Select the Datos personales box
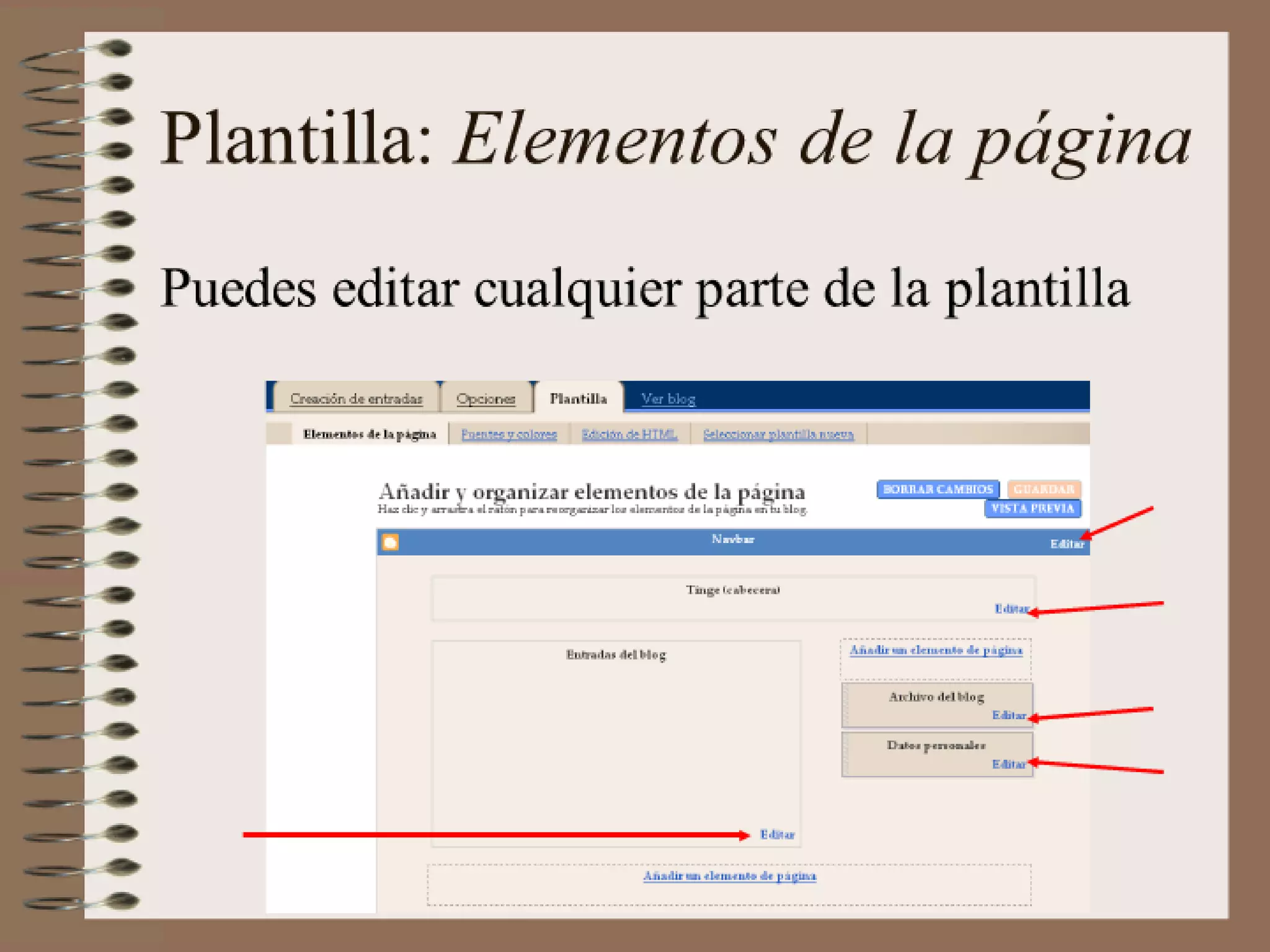Image resolution: width=1270 pixels, height=952 pixels. 937,754
